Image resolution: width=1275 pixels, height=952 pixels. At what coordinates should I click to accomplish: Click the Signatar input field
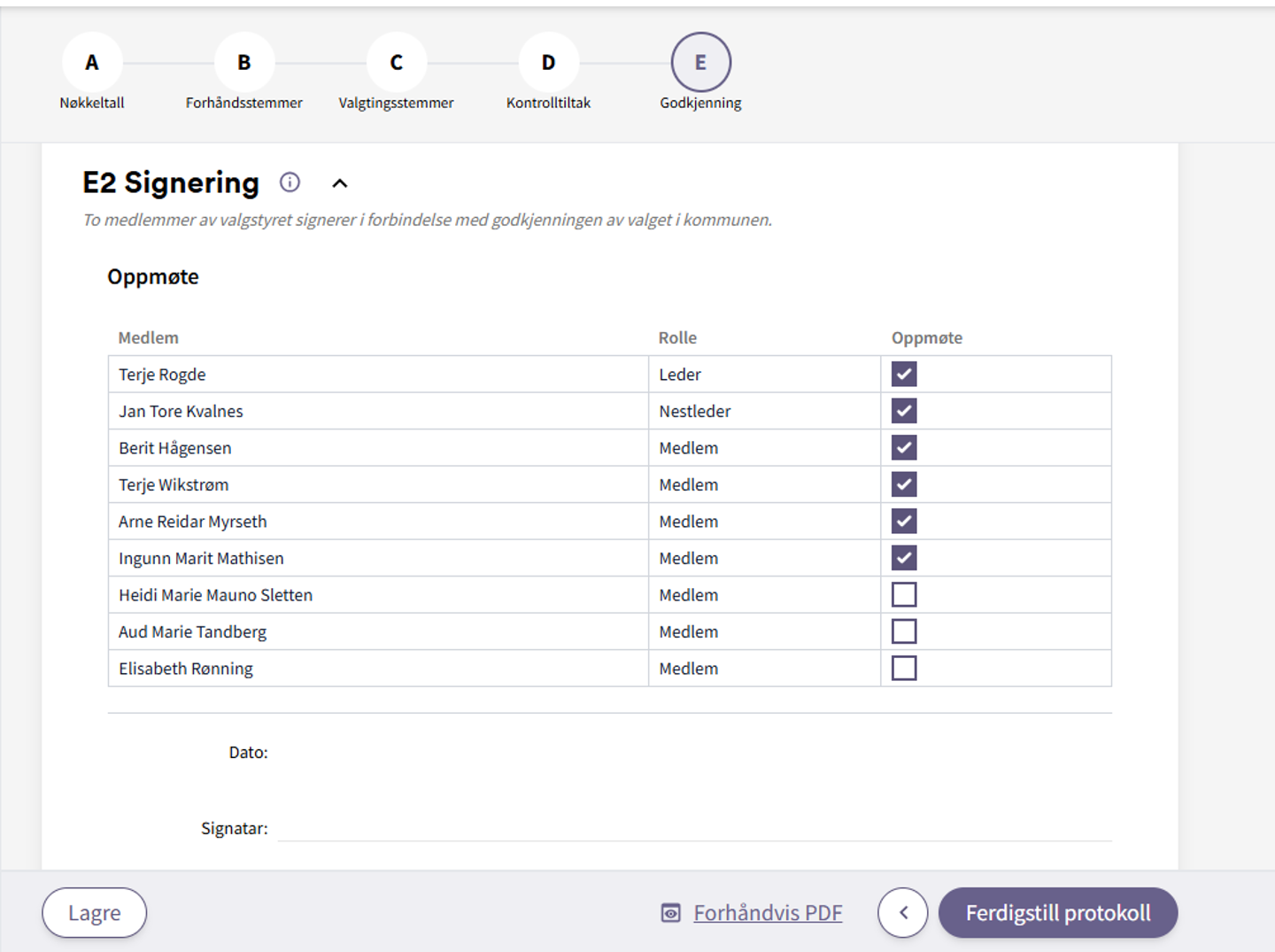pyautogui.click(x=694, y=828)
